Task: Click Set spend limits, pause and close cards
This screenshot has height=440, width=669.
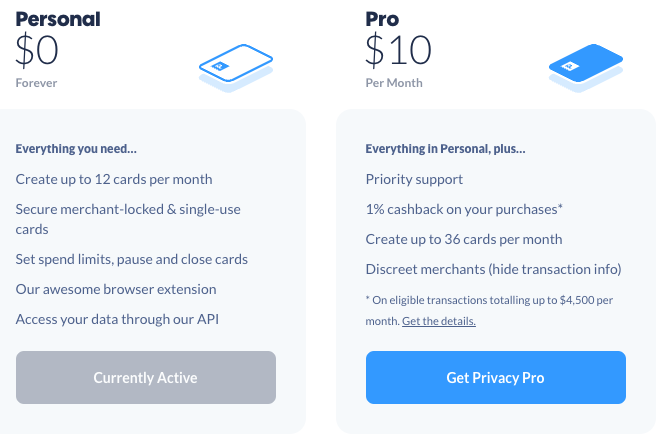Action: click(x=132, y=259)
